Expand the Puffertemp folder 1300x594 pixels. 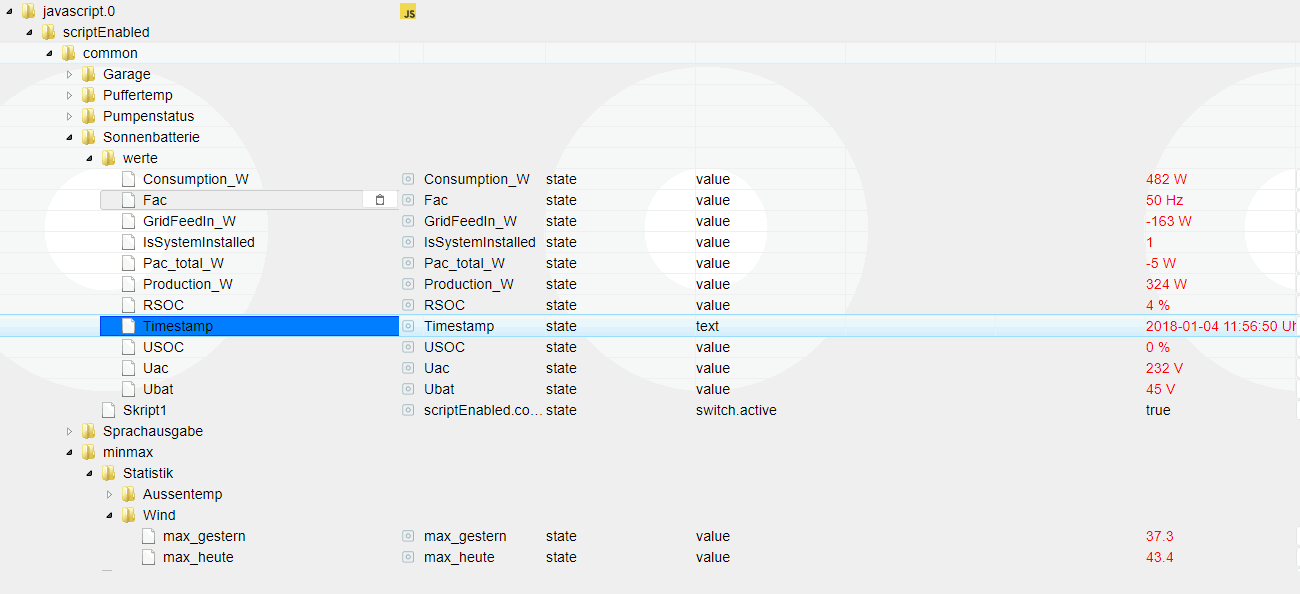click(x=69, y=95)
